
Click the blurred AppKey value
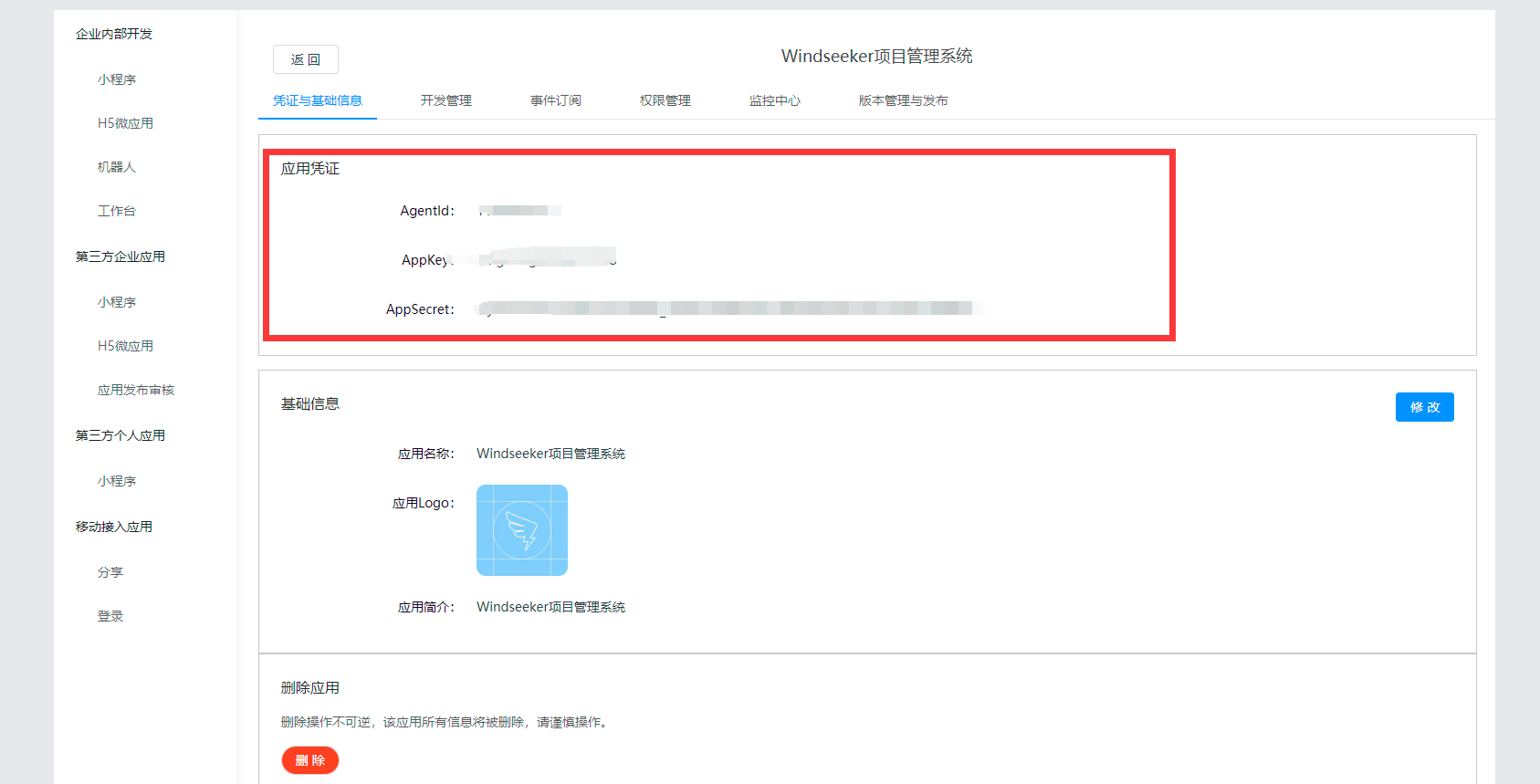coord(548,256)
